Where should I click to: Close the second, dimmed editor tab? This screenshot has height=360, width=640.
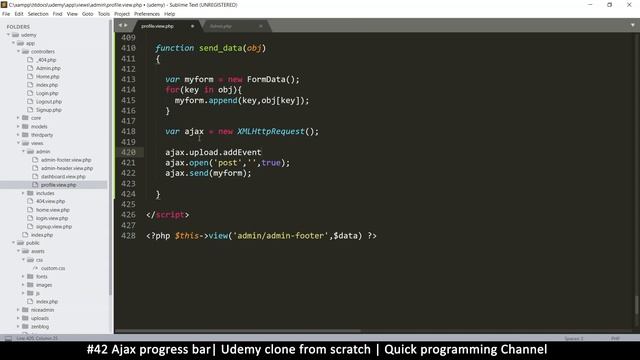tap(261, 27)
